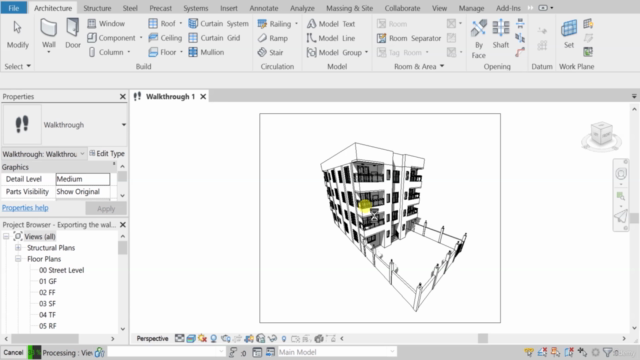Open the Add-Ins ribbon tab
640x360 pixels.
coord(508,8)
